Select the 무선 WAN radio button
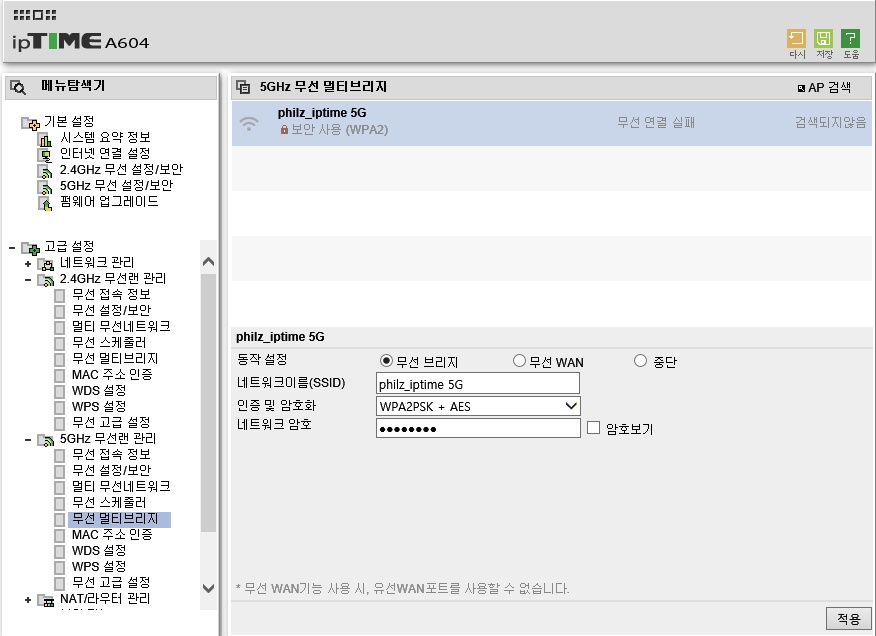876x636 pixels. pos(519,361)
